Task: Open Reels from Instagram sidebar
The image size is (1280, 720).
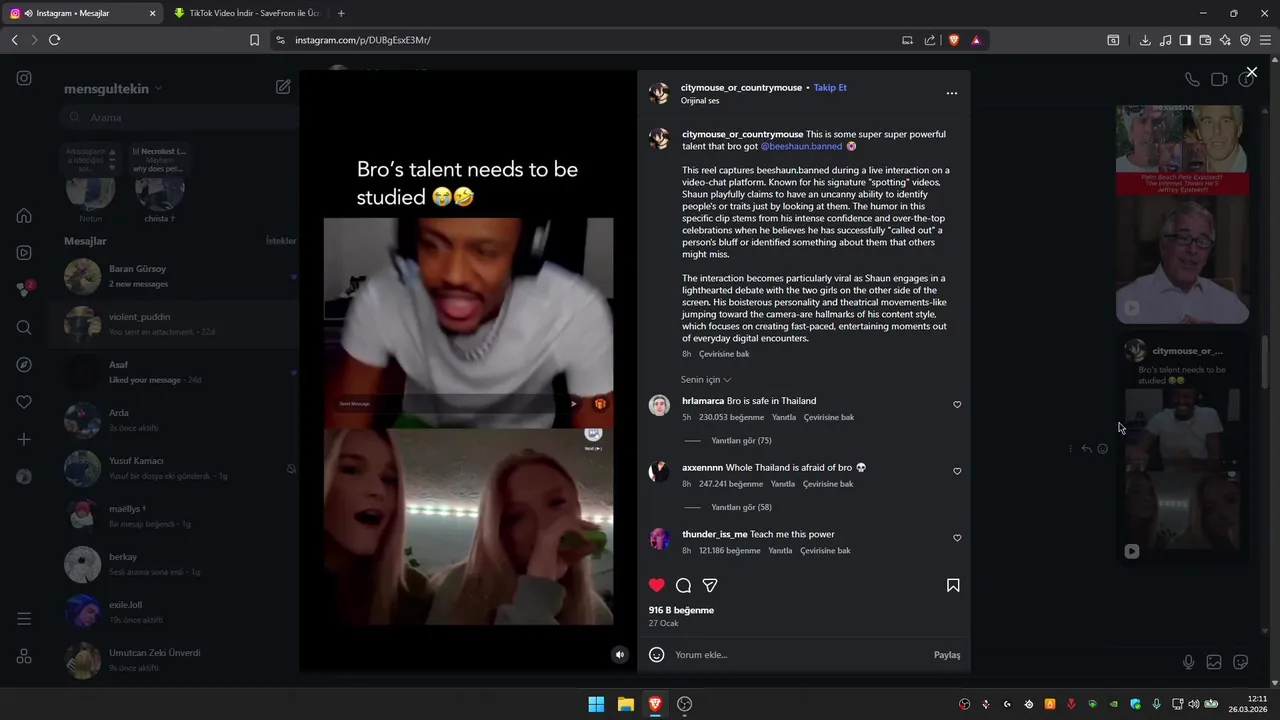Action: pyautogui.click(x=24, y=253)
